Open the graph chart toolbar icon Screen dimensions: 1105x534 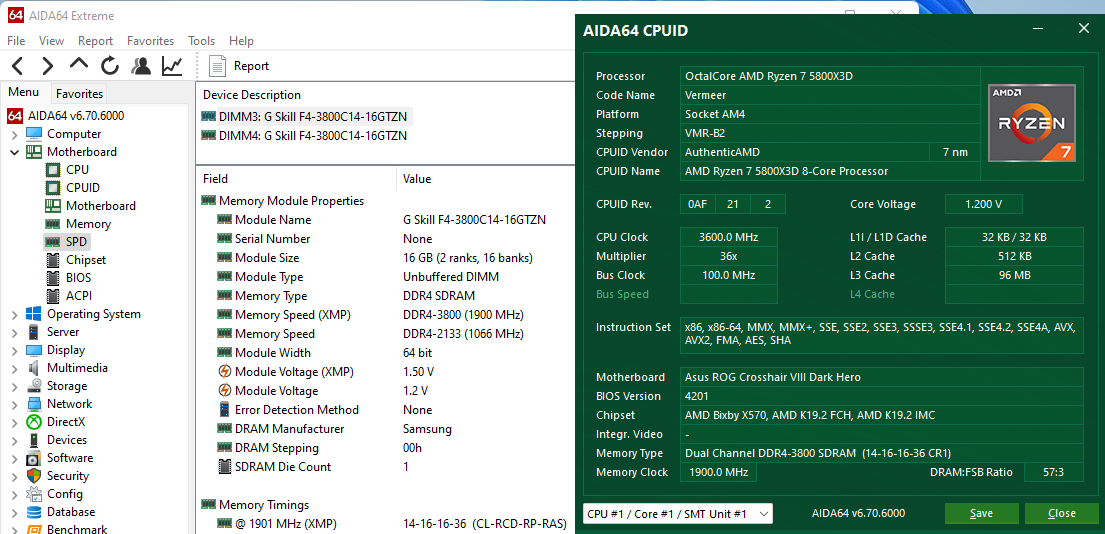(x=172, y=66)
